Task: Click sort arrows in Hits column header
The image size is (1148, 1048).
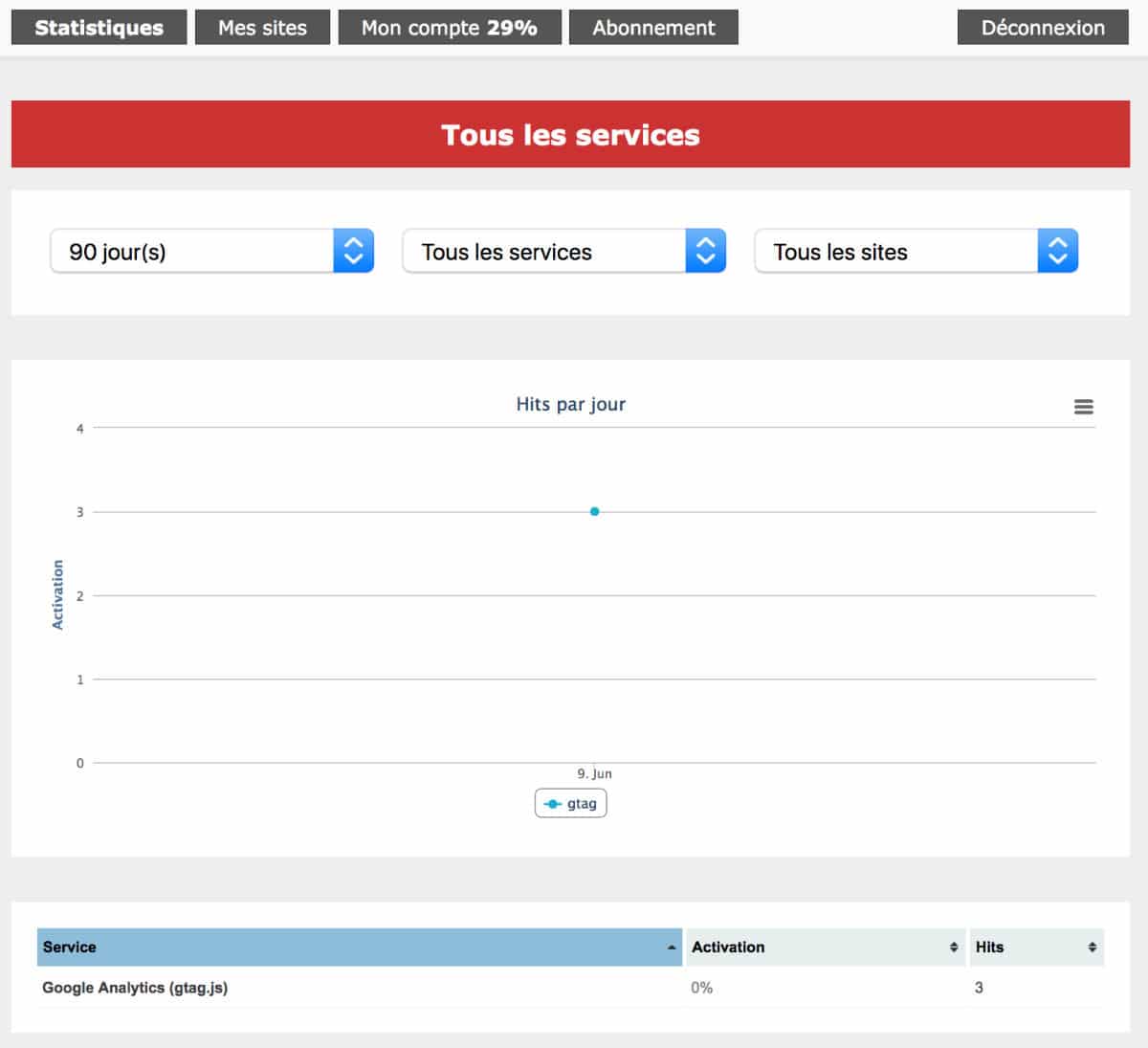Action: pos(1092,948)
